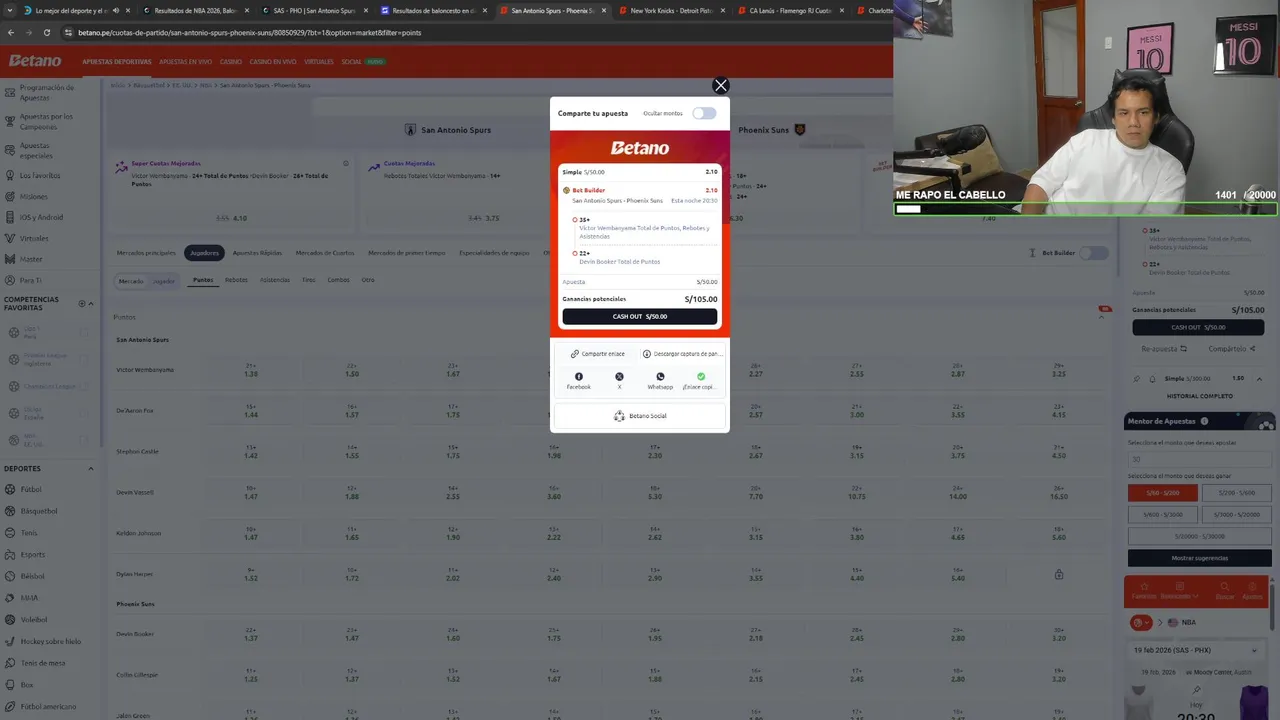1280x720 pixels.
Task: Collapse the COMPETENCIAS FAVORITAS section
Action: tap(91, 303)
